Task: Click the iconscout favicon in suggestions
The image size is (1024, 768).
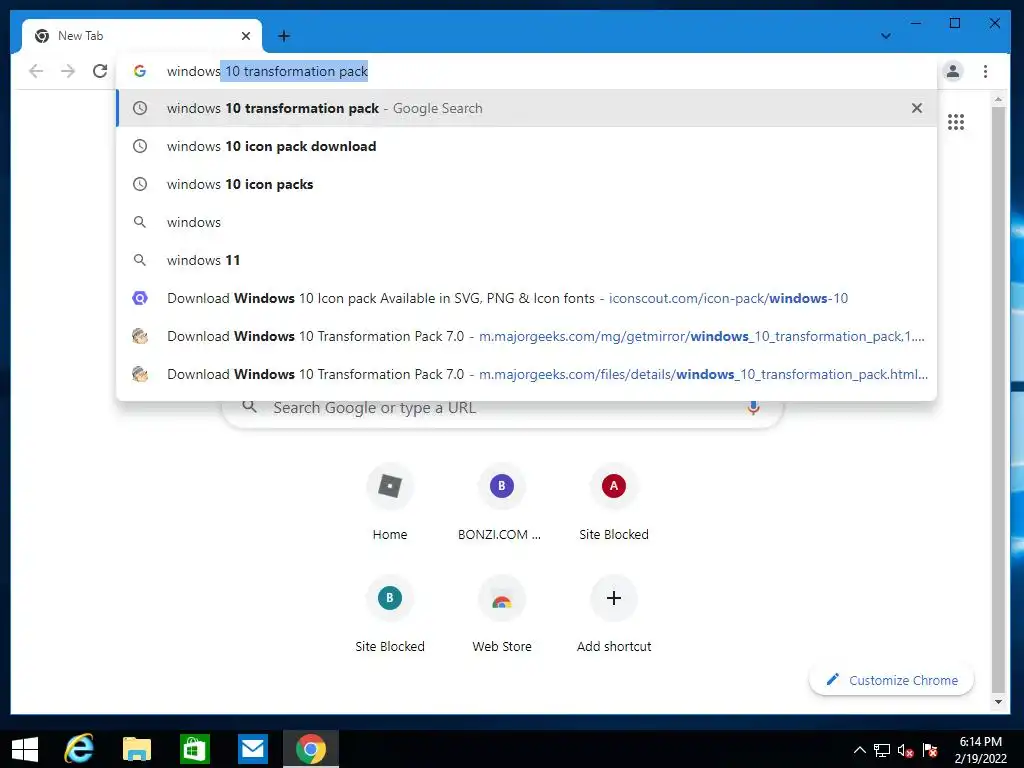Action: click(140, 298)
